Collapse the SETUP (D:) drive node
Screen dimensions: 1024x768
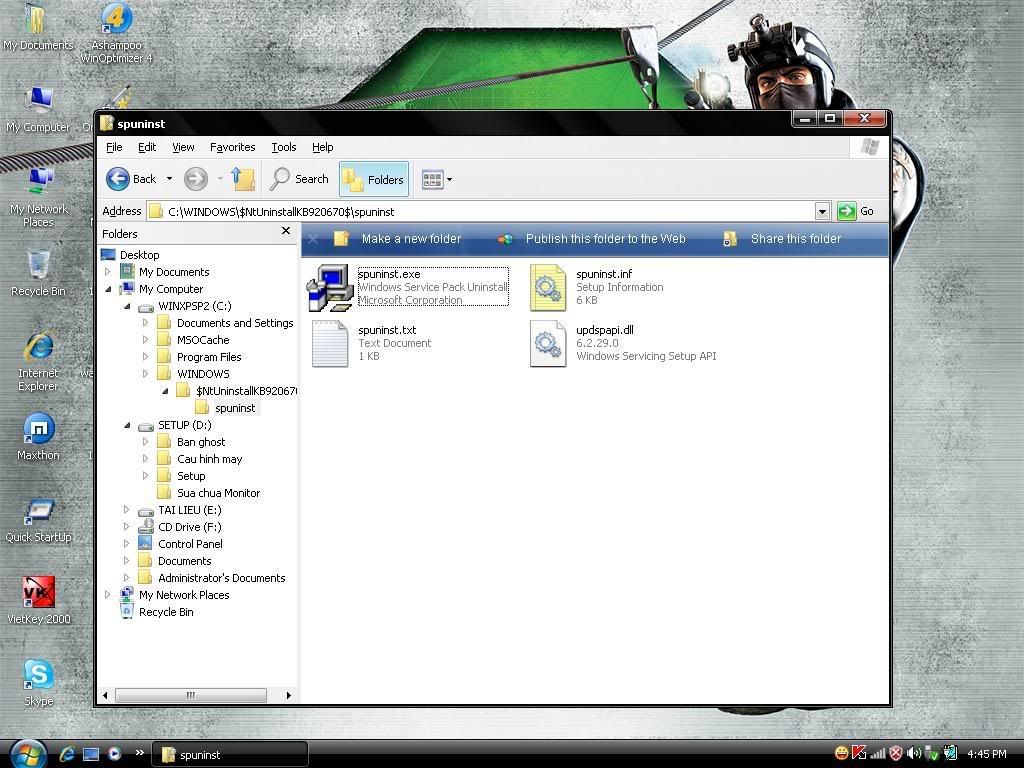(127, 424)
